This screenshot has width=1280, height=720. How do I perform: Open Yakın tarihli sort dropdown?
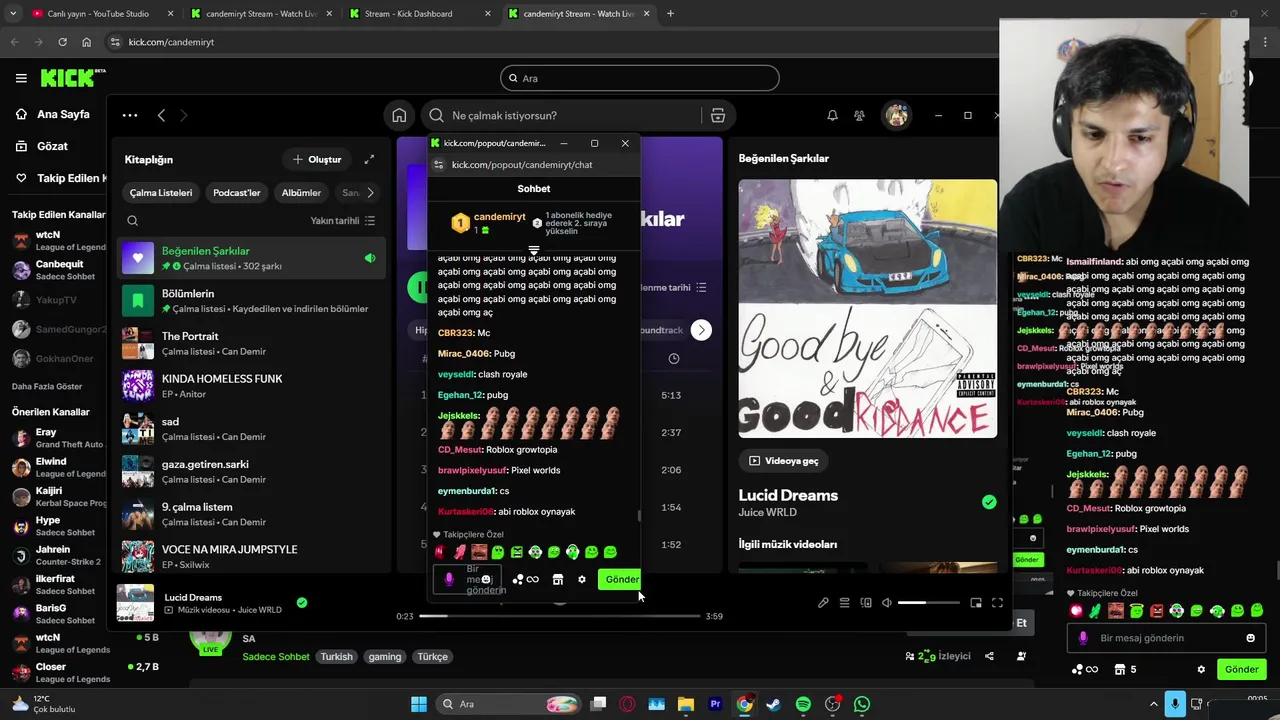[x=343, y=220]
